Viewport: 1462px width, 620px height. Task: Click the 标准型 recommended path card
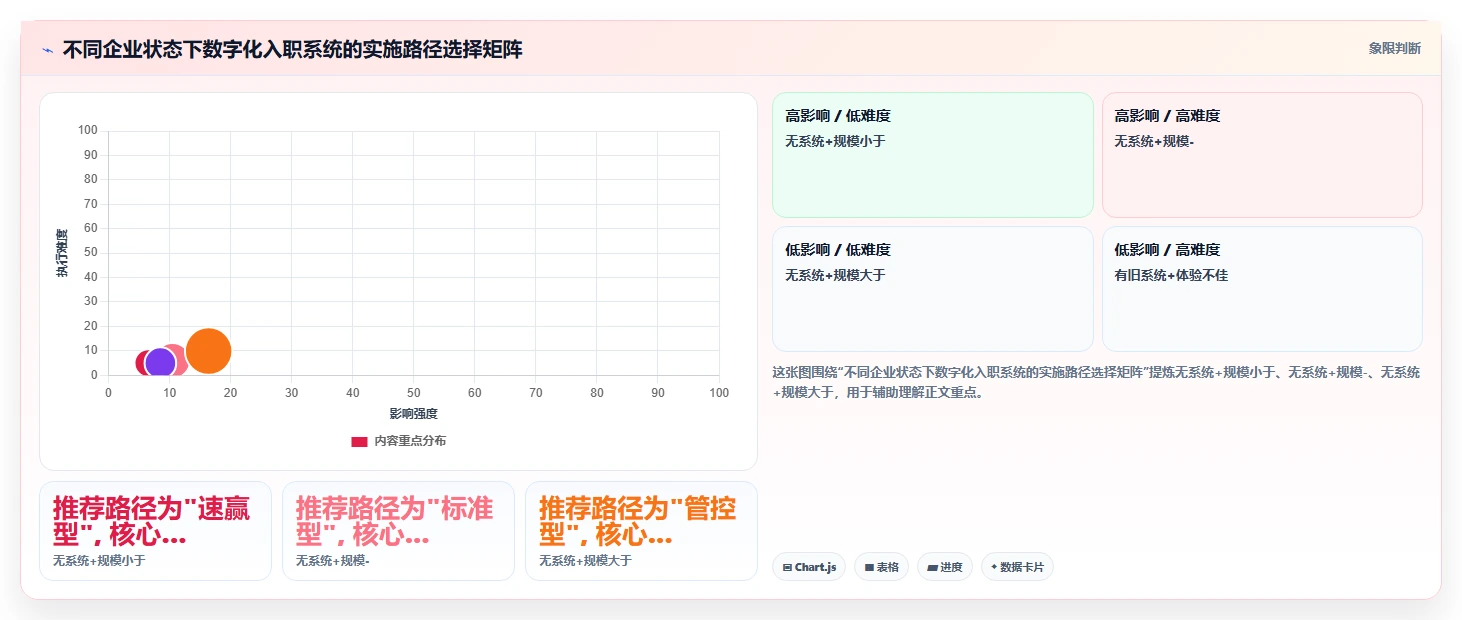coord(398,531)
